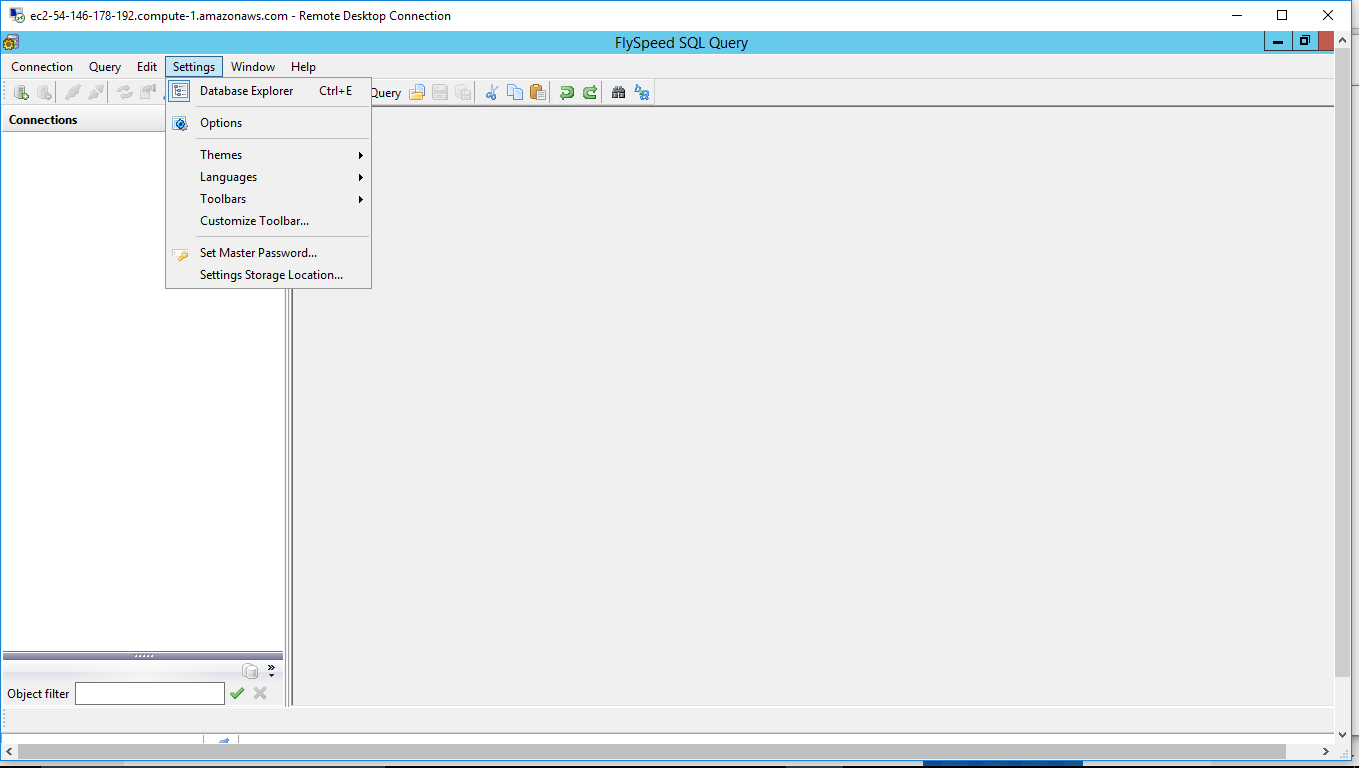Click the Paste toolbar icon
1359x768 pixels.
coord(537,92)
